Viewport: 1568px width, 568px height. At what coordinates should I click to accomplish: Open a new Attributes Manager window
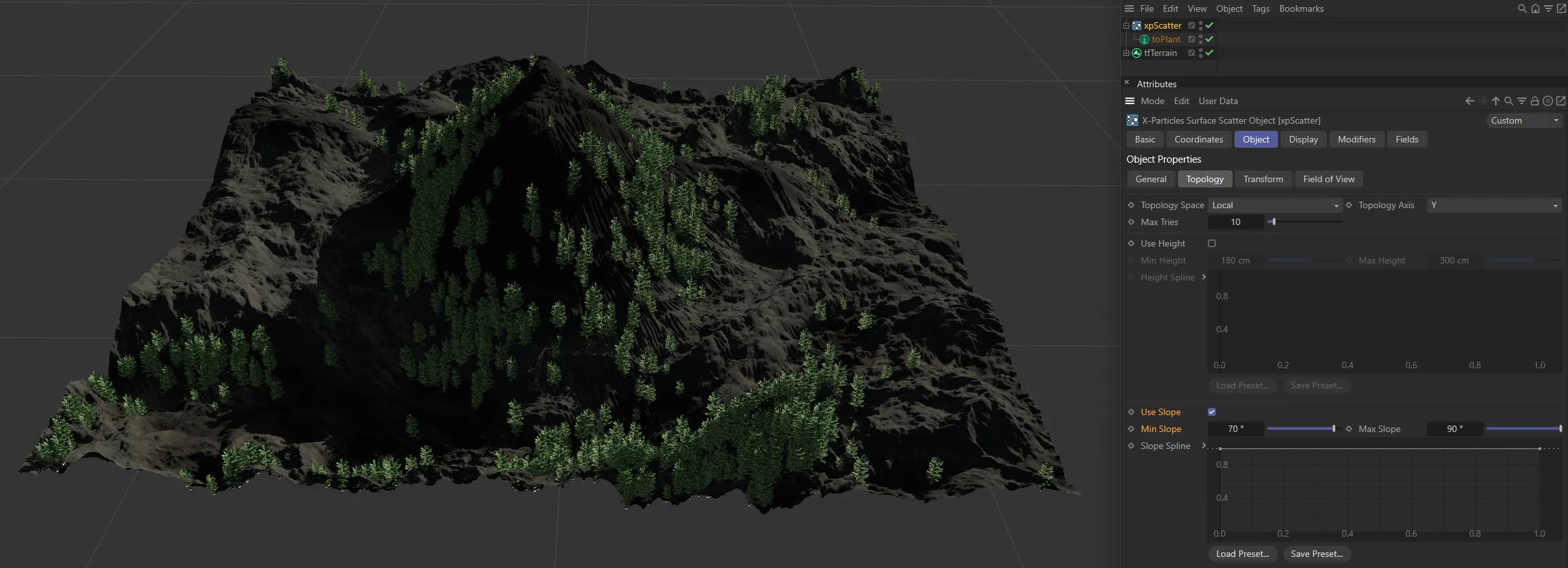click(1560, 101)
